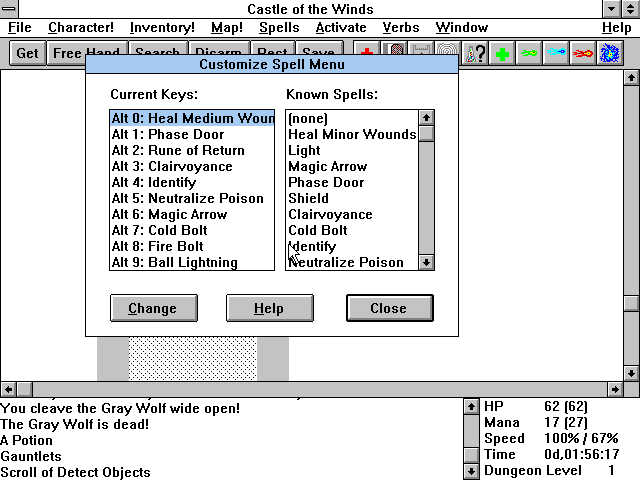This screenshot has width=640, height=480.
Task: Select Light in Known Spells list
Action: tap(352, 150)
